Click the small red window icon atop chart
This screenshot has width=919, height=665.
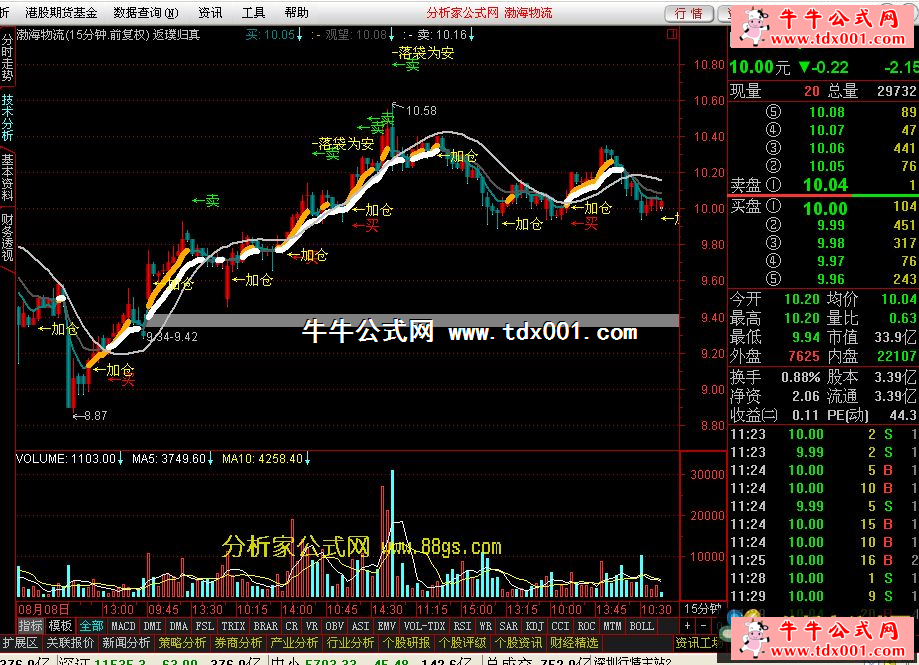pos(672,35)
